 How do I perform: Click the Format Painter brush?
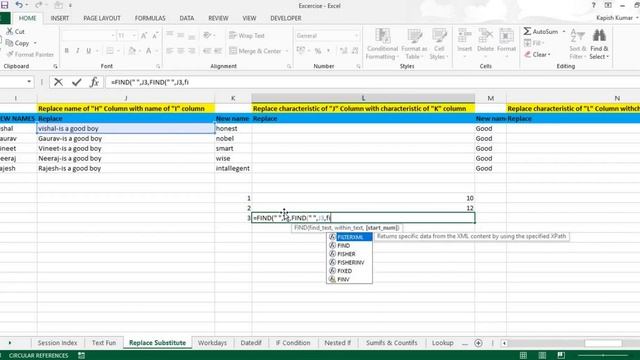coord(30,54)
